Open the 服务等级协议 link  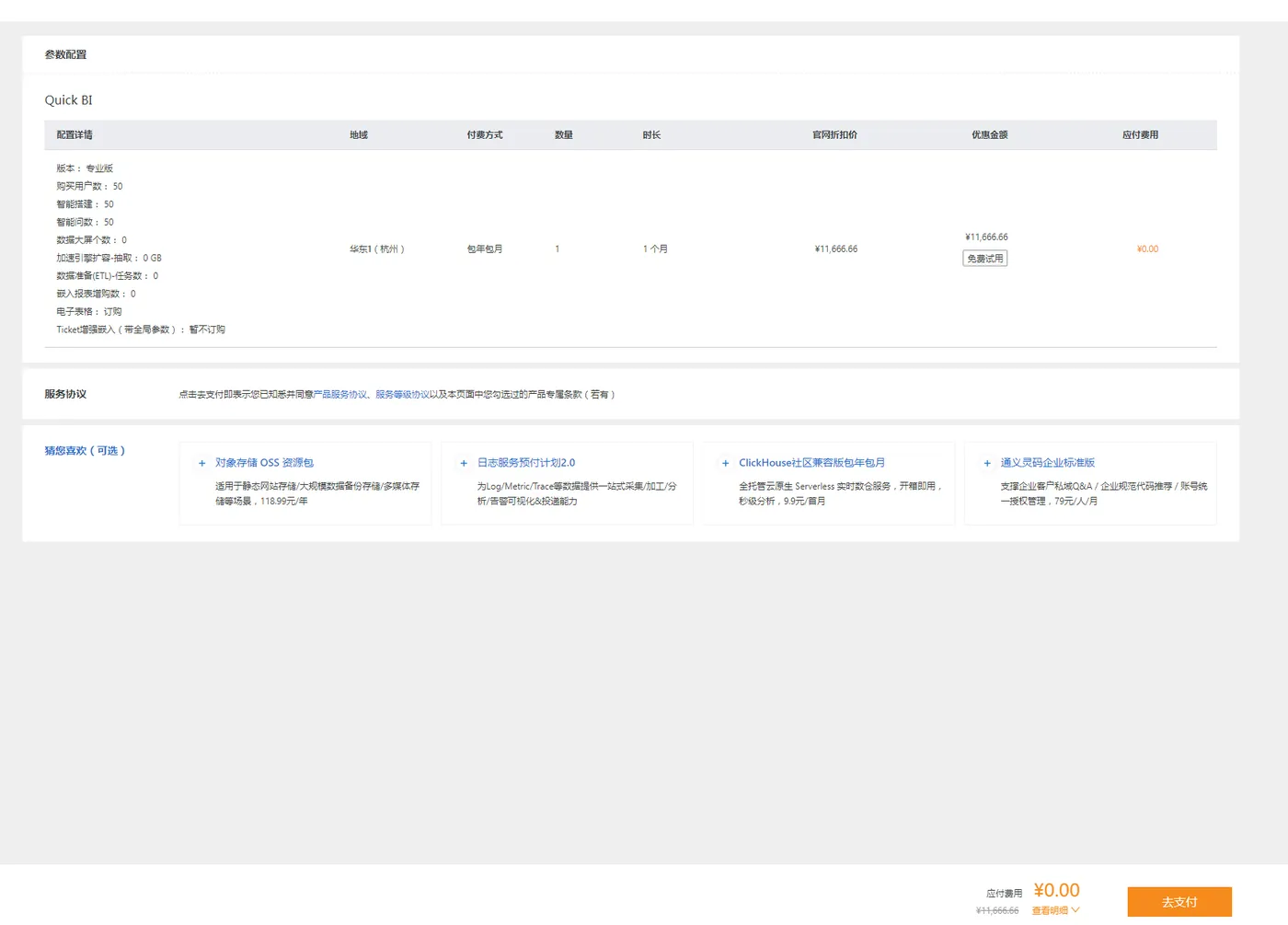point(402,394)
